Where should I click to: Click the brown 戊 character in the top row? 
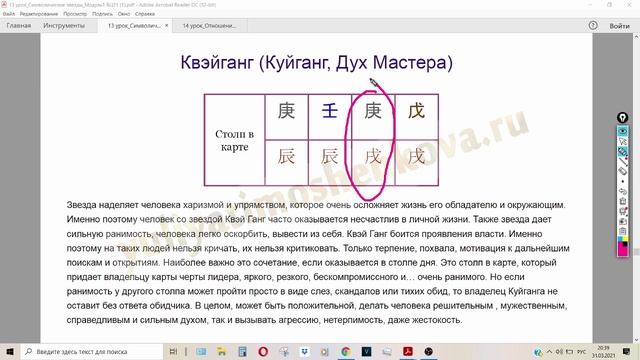[416, 111]
